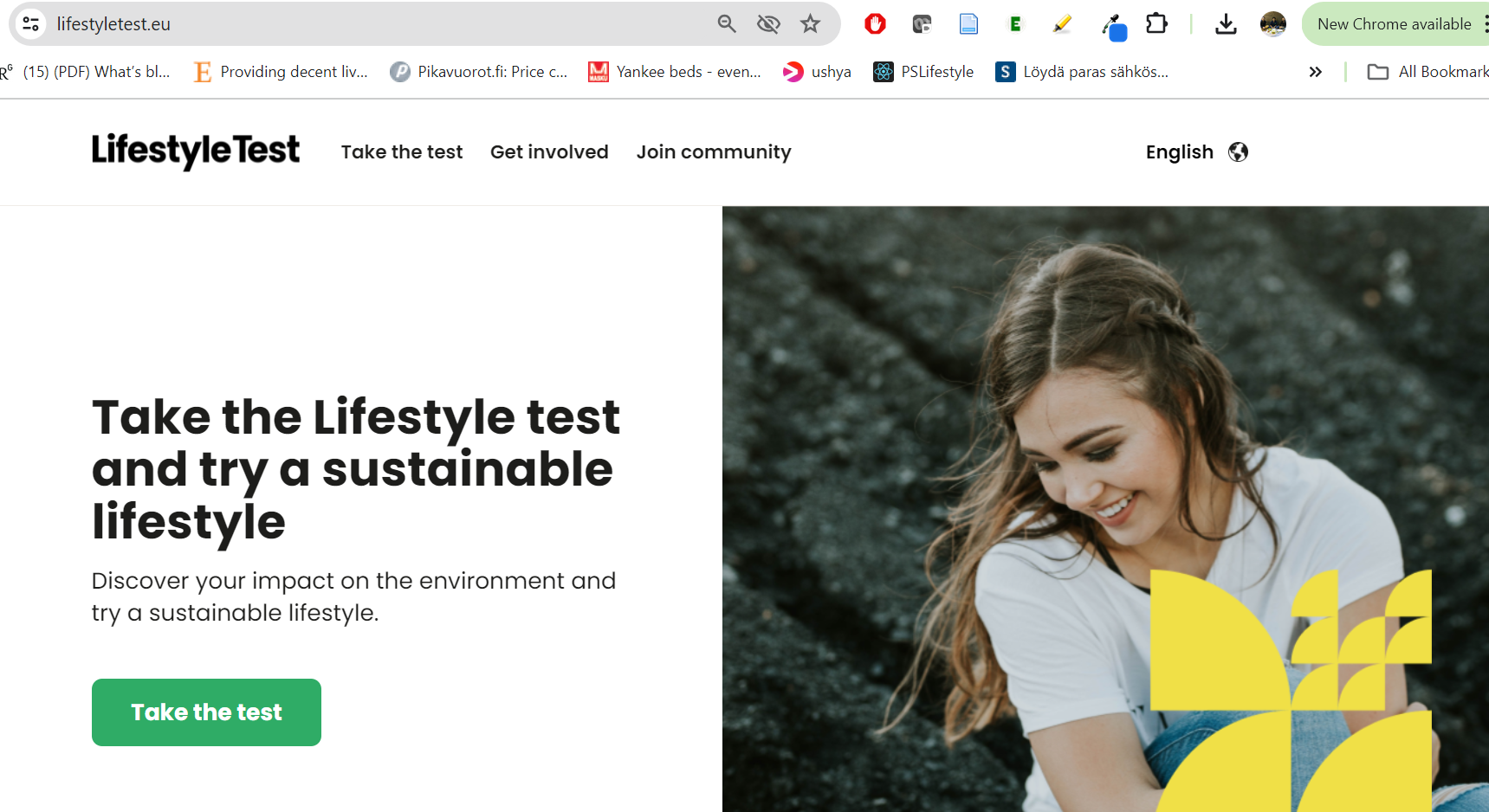Click the crossed-out eye tracking protection icon
Image resolution: width=1489 pixels, height=812 pixels.
[768, 24]
